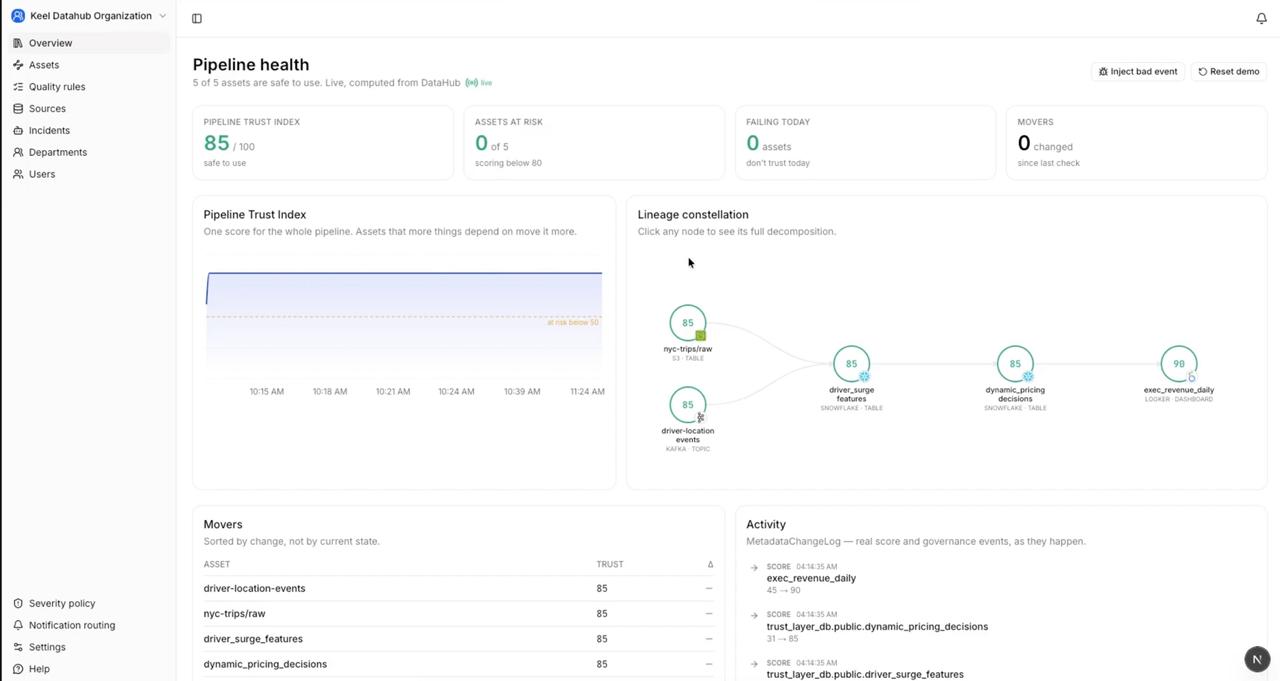Select the exec_revenue_daily lineage node
The height and width of the screenshot is (681, 1280).
tap(1179, 364)
